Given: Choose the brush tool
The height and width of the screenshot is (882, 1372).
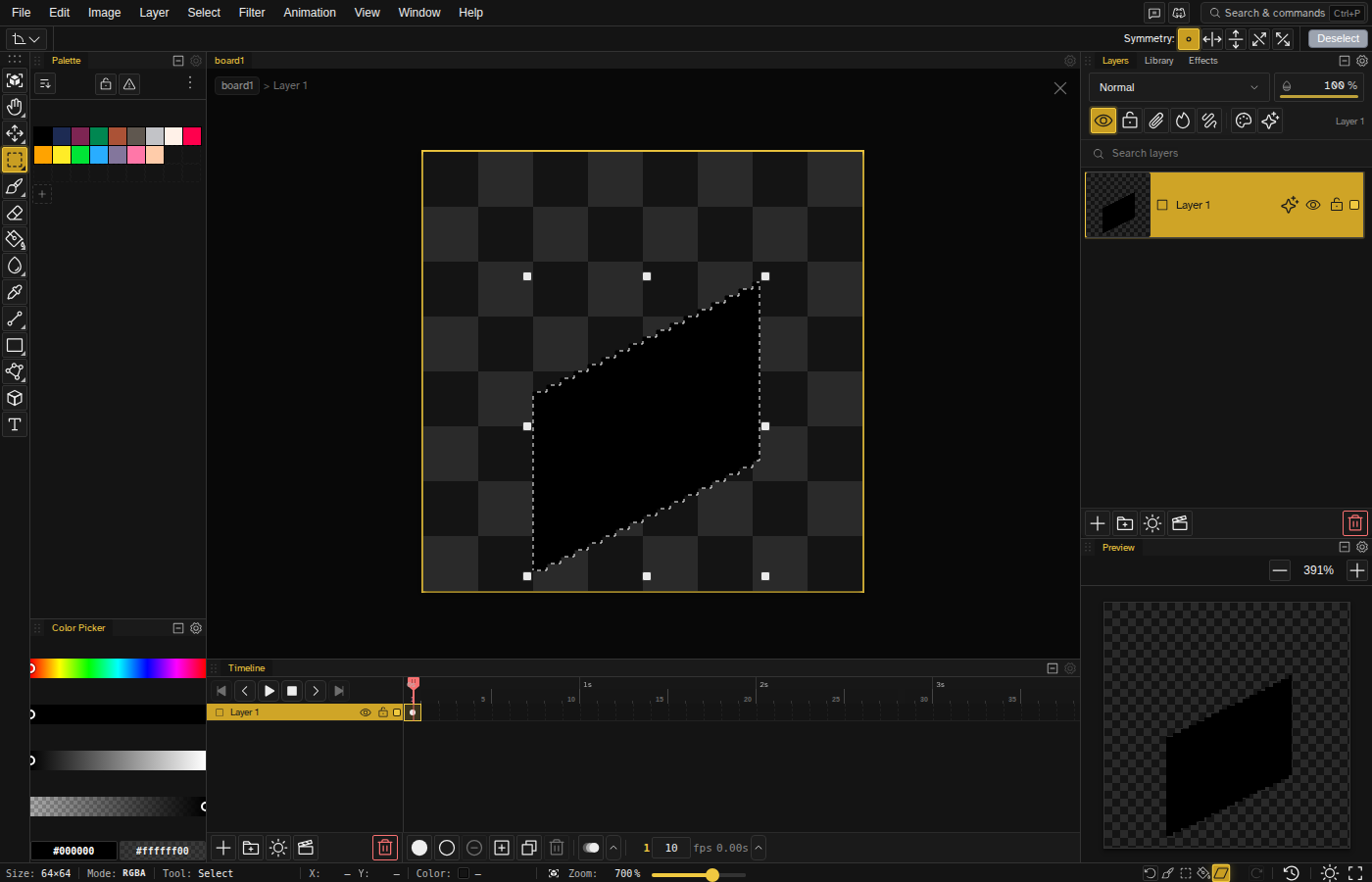Looking at the screenshot, I should pyautogui.click(x=15, y=186).
